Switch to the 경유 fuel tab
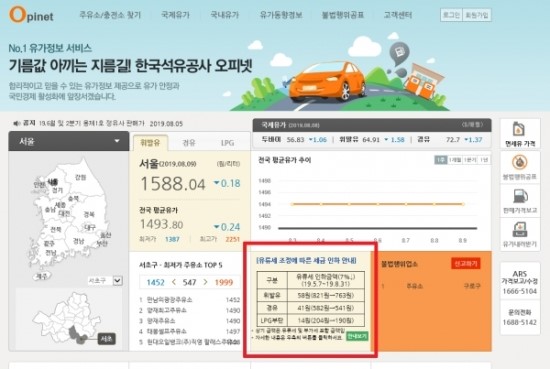This screenshot has width=550, height=369. [189, 143]
